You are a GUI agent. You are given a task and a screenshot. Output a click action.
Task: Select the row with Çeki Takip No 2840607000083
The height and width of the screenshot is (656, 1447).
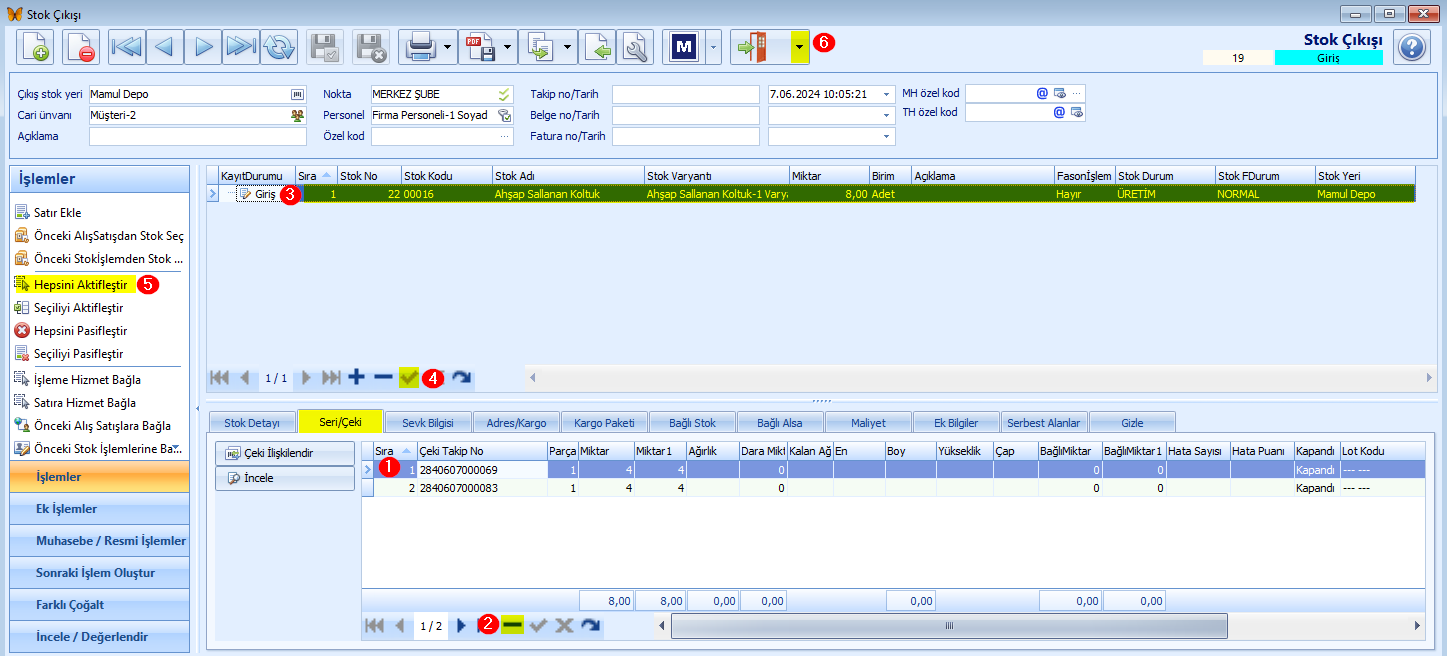892,488
